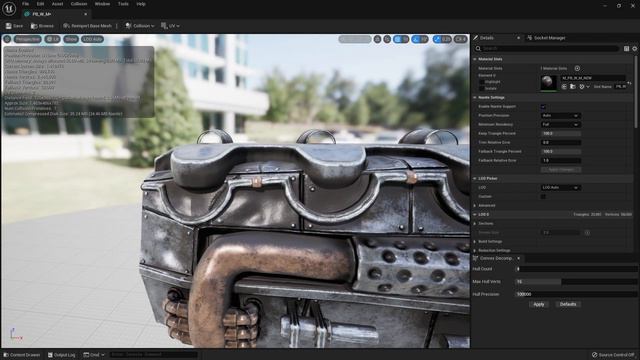Browse to material in Content Browser icon
Screen dimensions: 640x360
(x=573, y=87)
